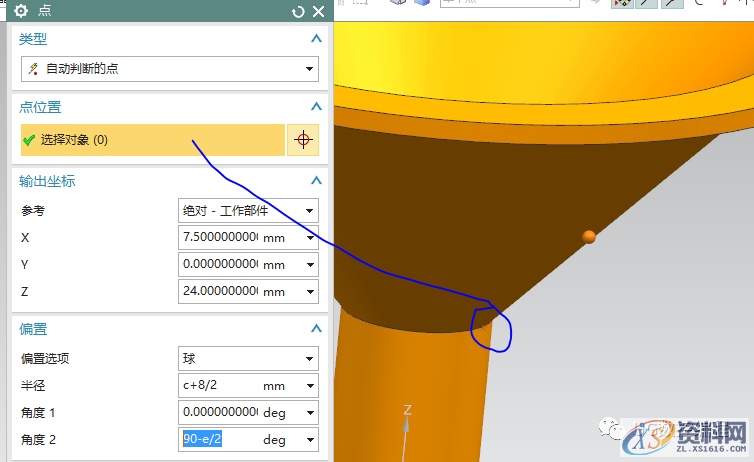Click the 参考 label
This screenshot has height=462, width=754.
coord(33,211)
